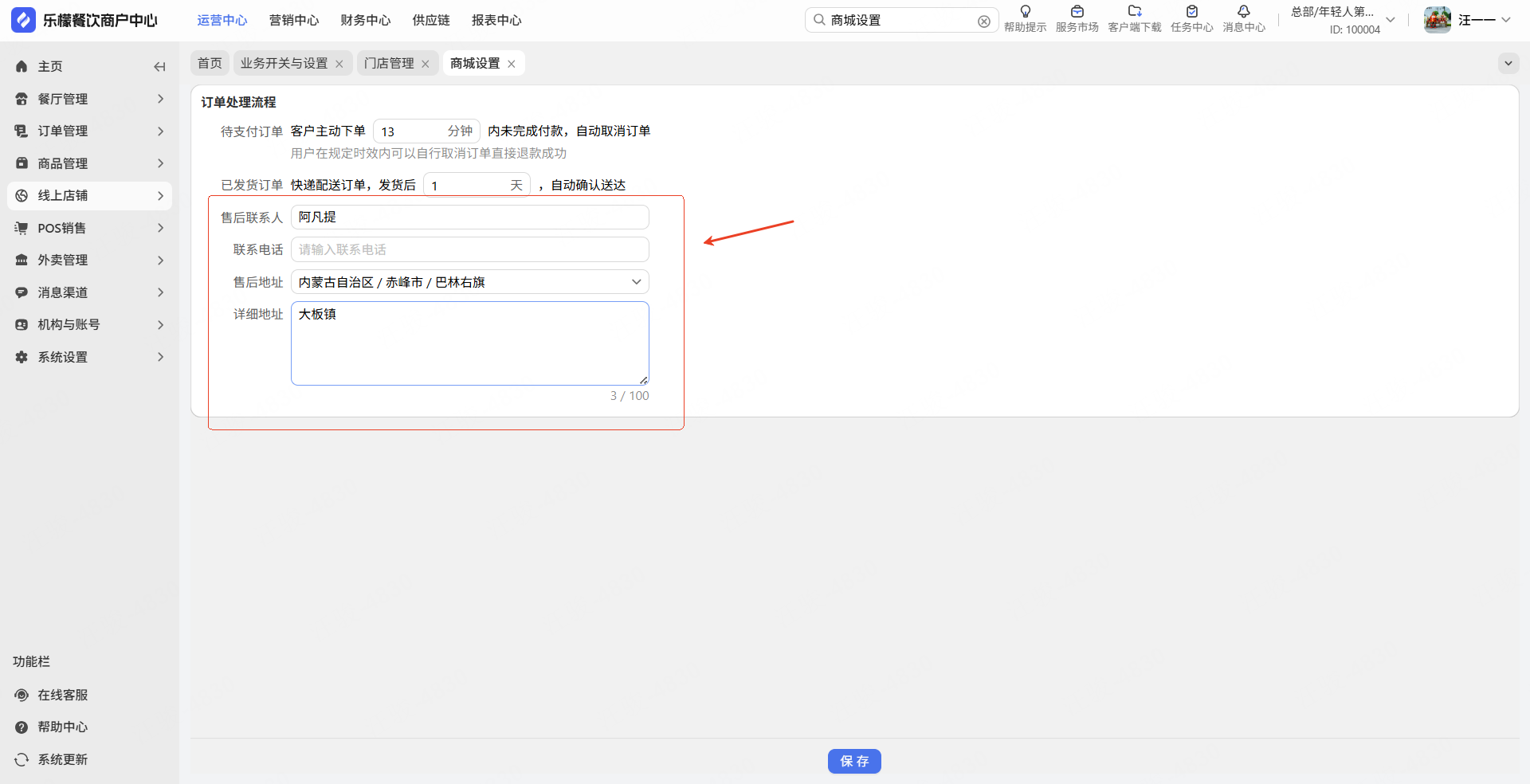Switch to 财务中心 top menu

[x=366, y=20]
